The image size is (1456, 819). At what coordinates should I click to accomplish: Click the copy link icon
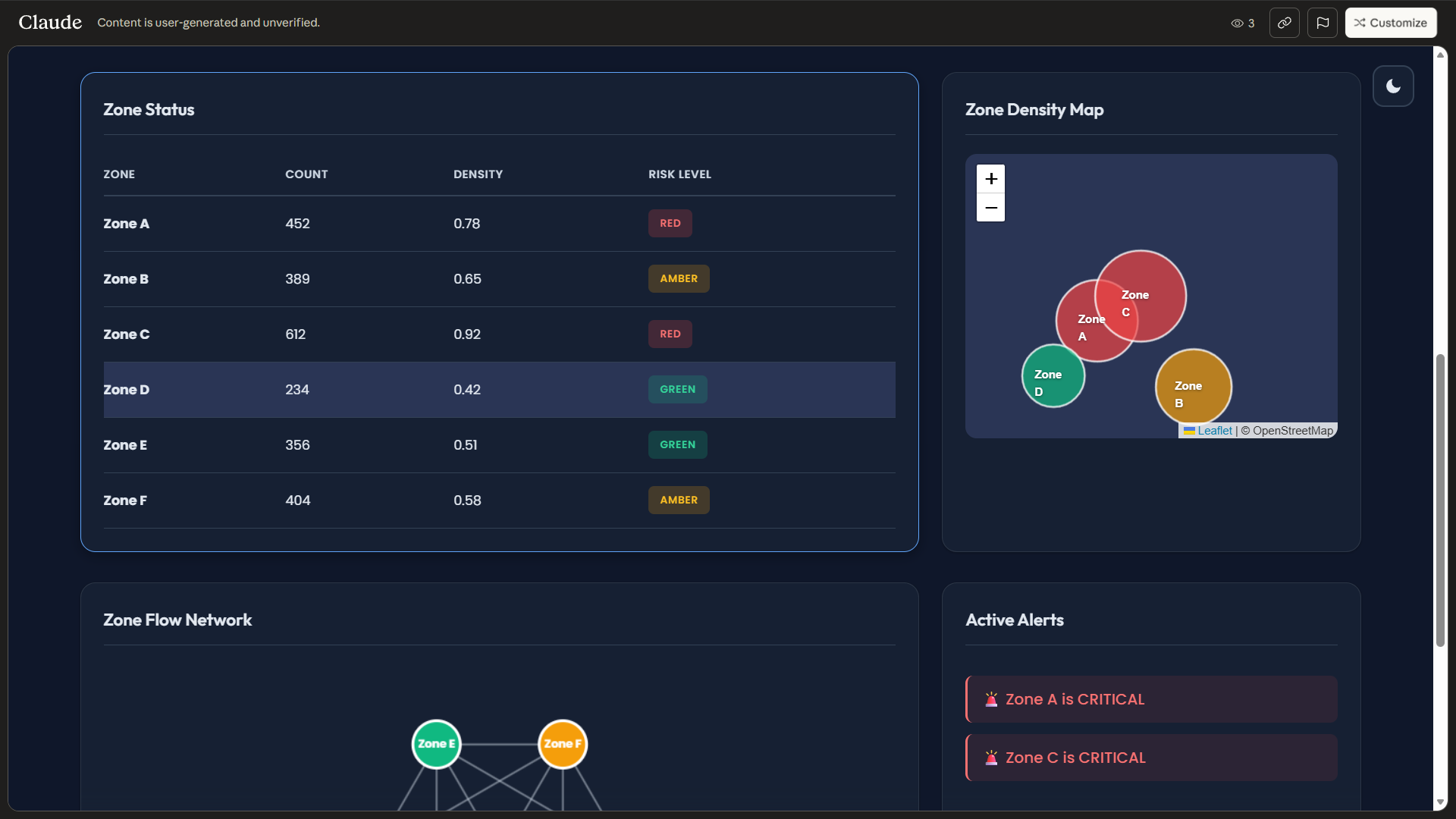pos(1284,23)
